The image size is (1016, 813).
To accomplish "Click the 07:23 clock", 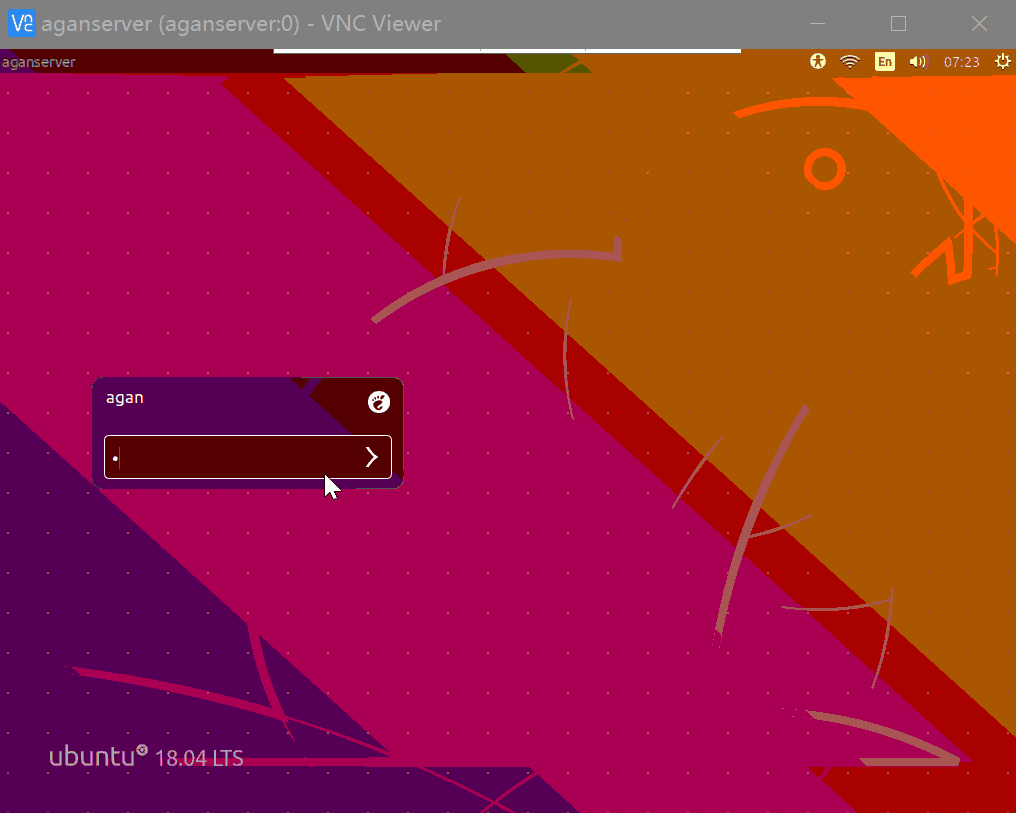I will click(x=962, y=62).
